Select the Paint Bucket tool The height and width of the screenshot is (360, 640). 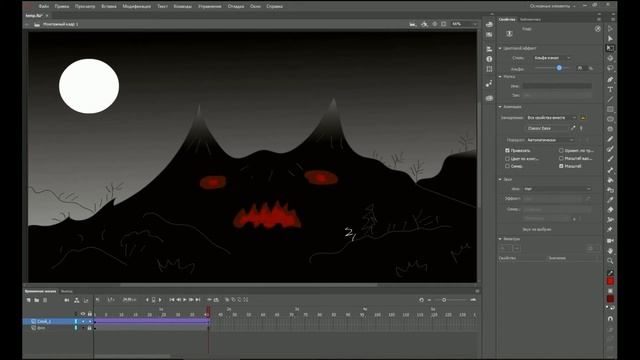610,180
